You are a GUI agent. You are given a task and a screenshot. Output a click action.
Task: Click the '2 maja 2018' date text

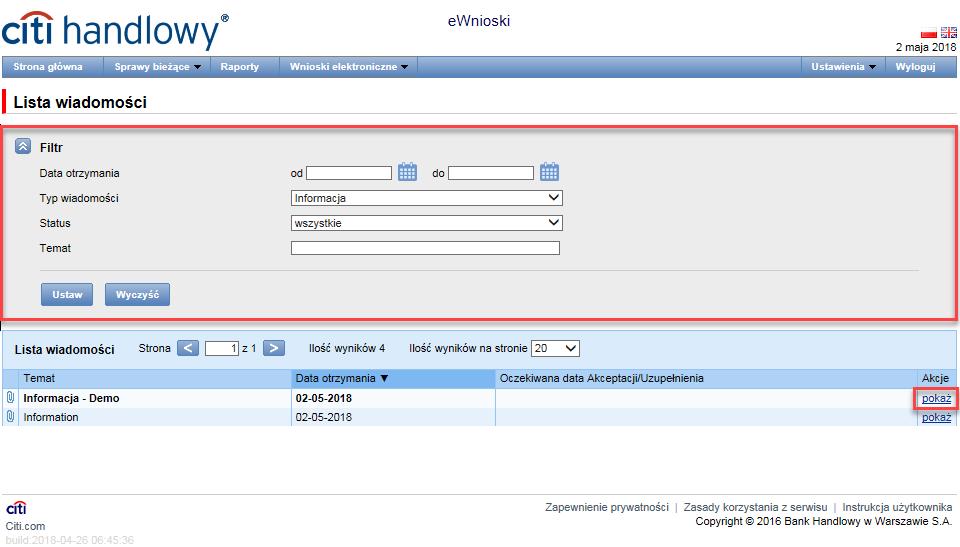click(x=926, y=47)
